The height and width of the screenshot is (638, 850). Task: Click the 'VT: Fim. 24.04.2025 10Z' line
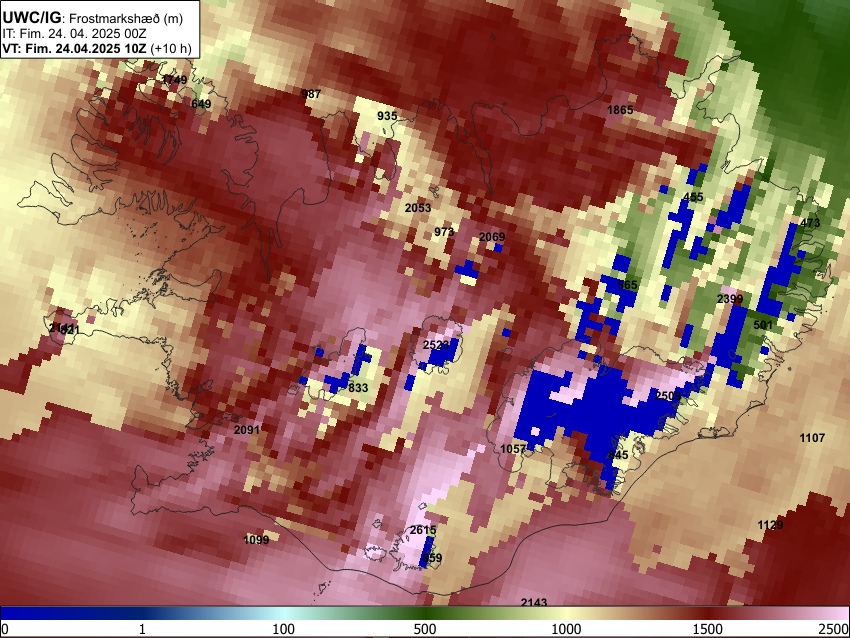[x=74, y=48]
